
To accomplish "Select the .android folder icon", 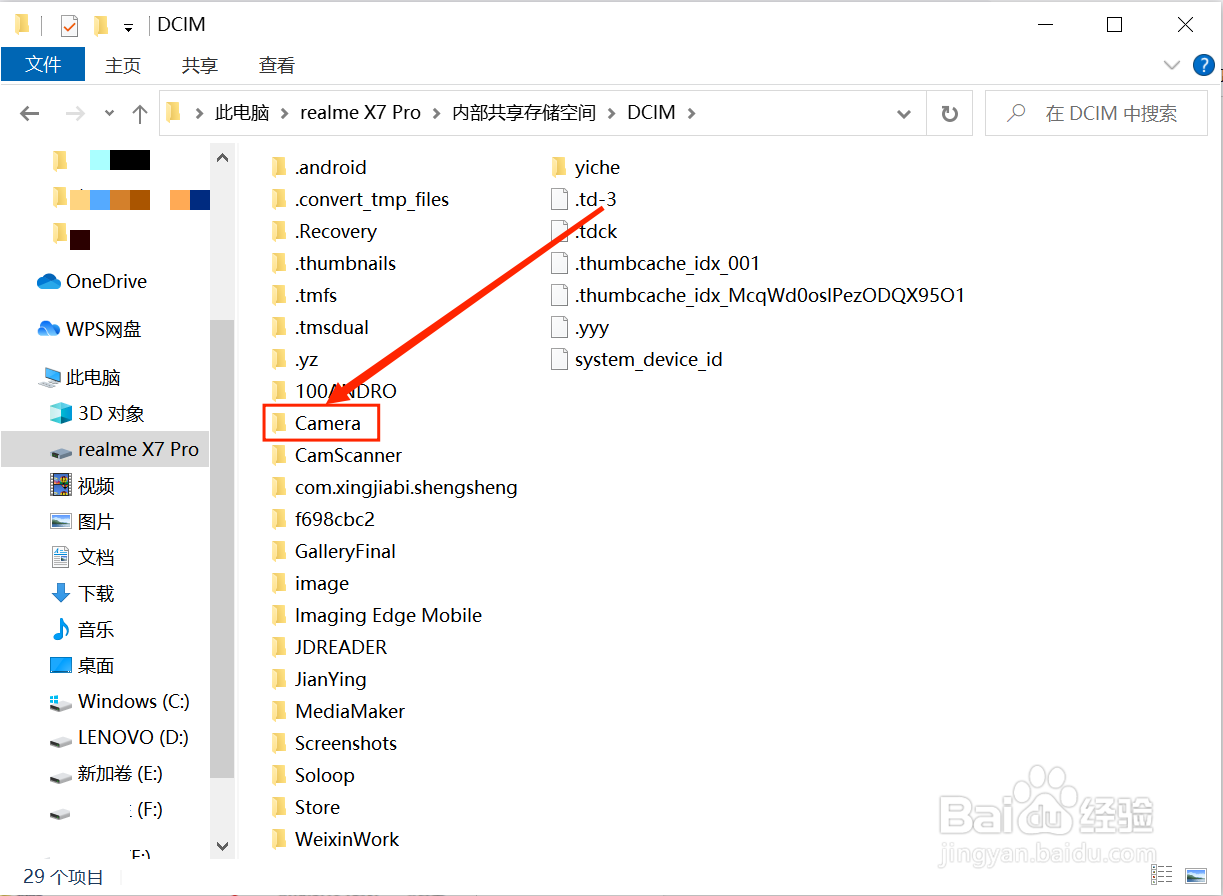I will click(279, 167).
